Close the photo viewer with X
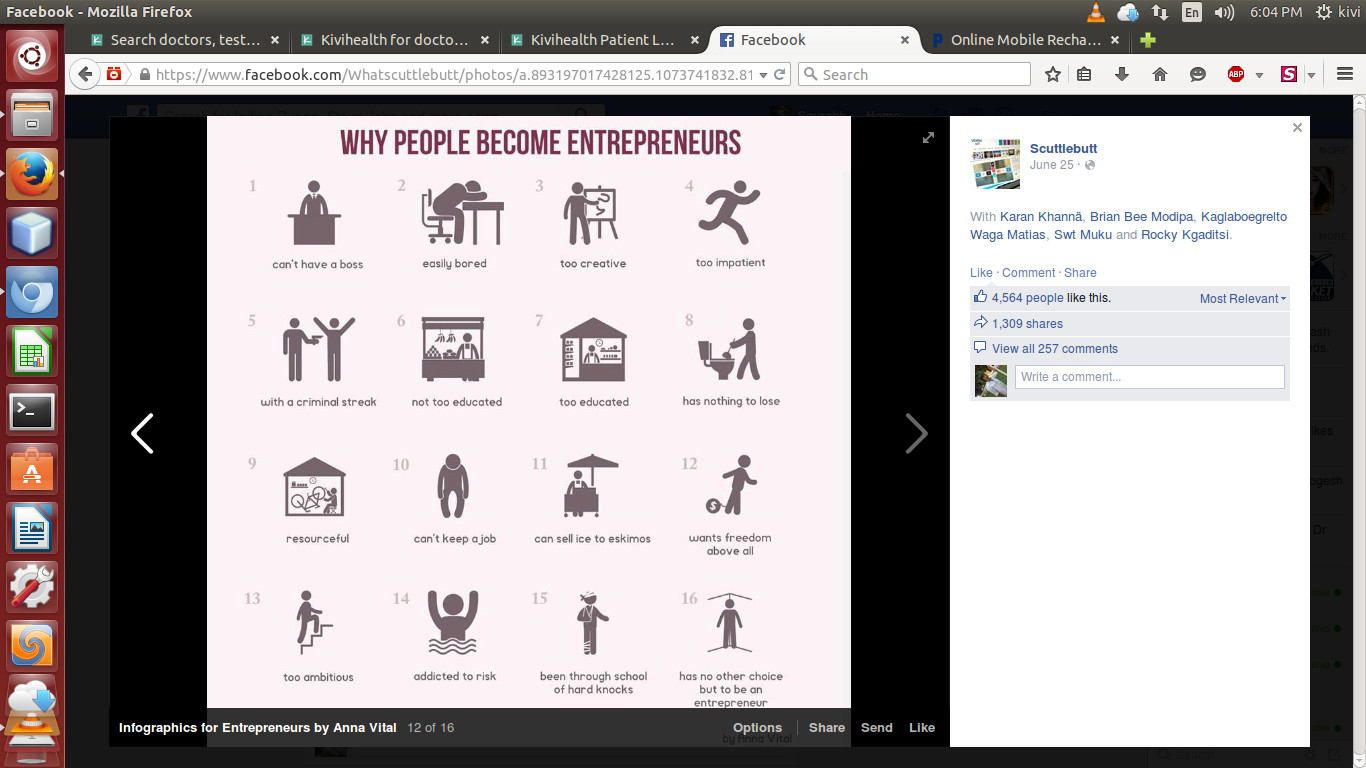Screen dimensions: 1366x768 1297,127
